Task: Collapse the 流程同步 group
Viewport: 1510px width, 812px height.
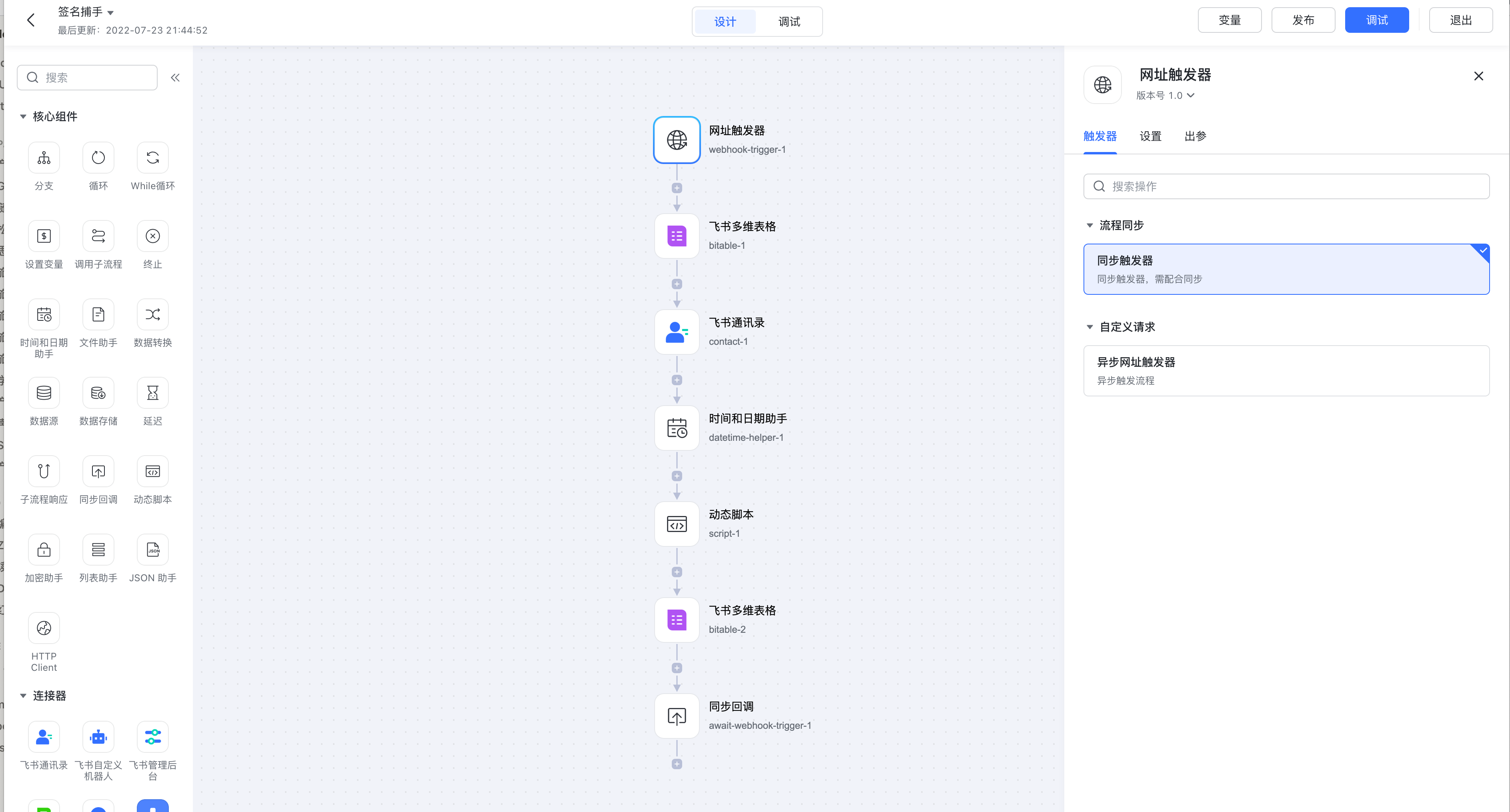Action: (x=1090, y=226)
